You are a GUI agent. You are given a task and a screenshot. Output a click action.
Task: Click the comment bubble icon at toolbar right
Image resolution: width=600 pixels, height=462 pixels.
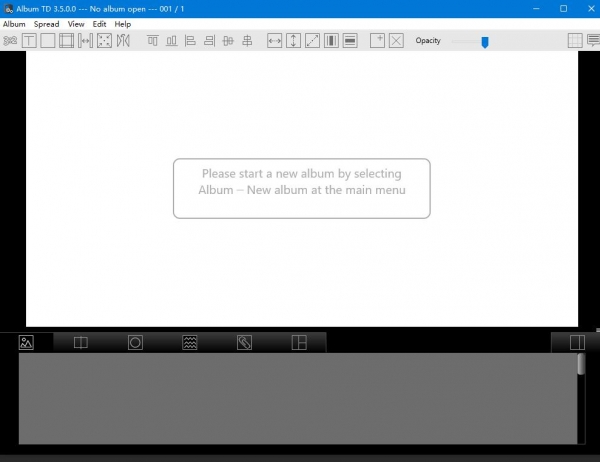(593, 41)
